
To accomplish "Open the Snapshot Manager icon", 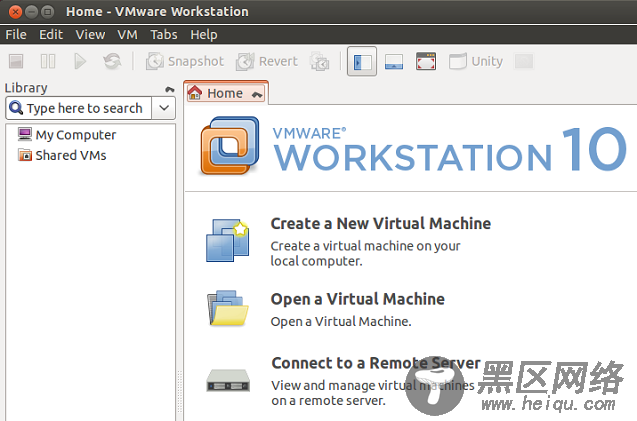I will [319, 61].
